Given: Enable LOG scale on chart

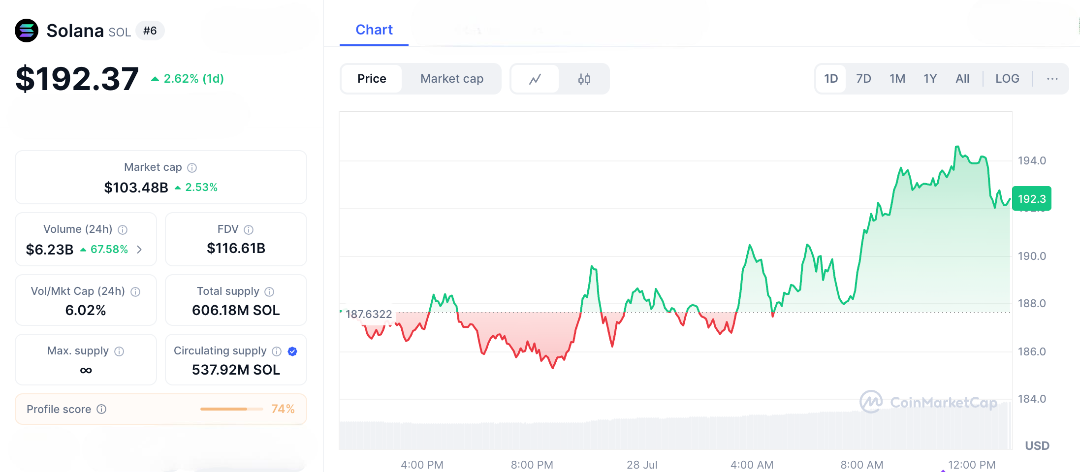Looking at the screenshot, I should [1007, 79].
